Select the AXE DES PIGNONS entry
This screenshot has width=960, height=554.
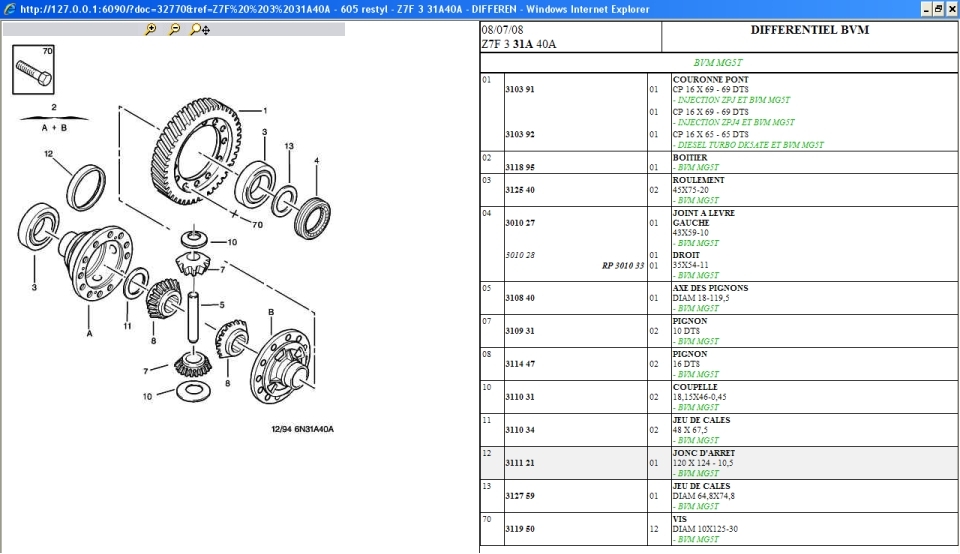[x=710, y=288]
